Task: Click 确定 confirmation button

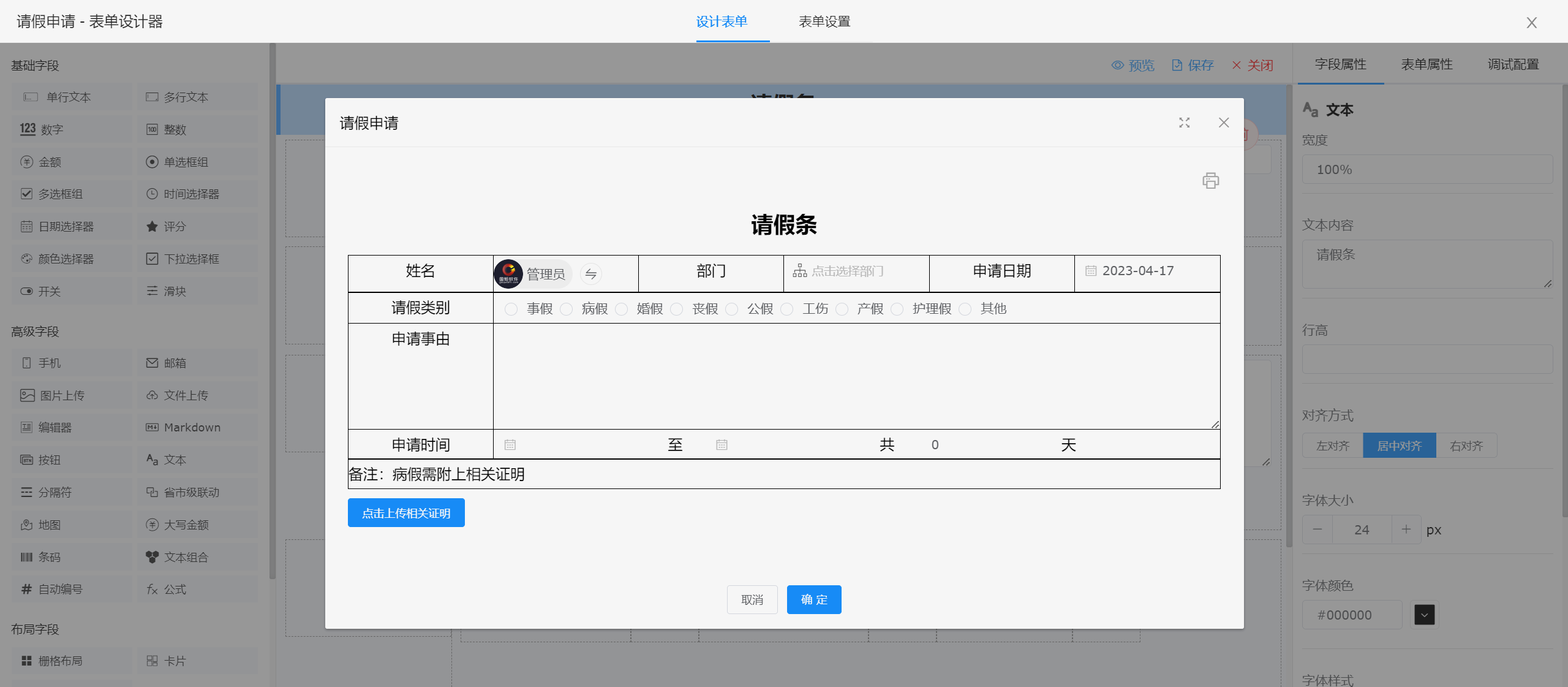Action: (x=814, y=598)
